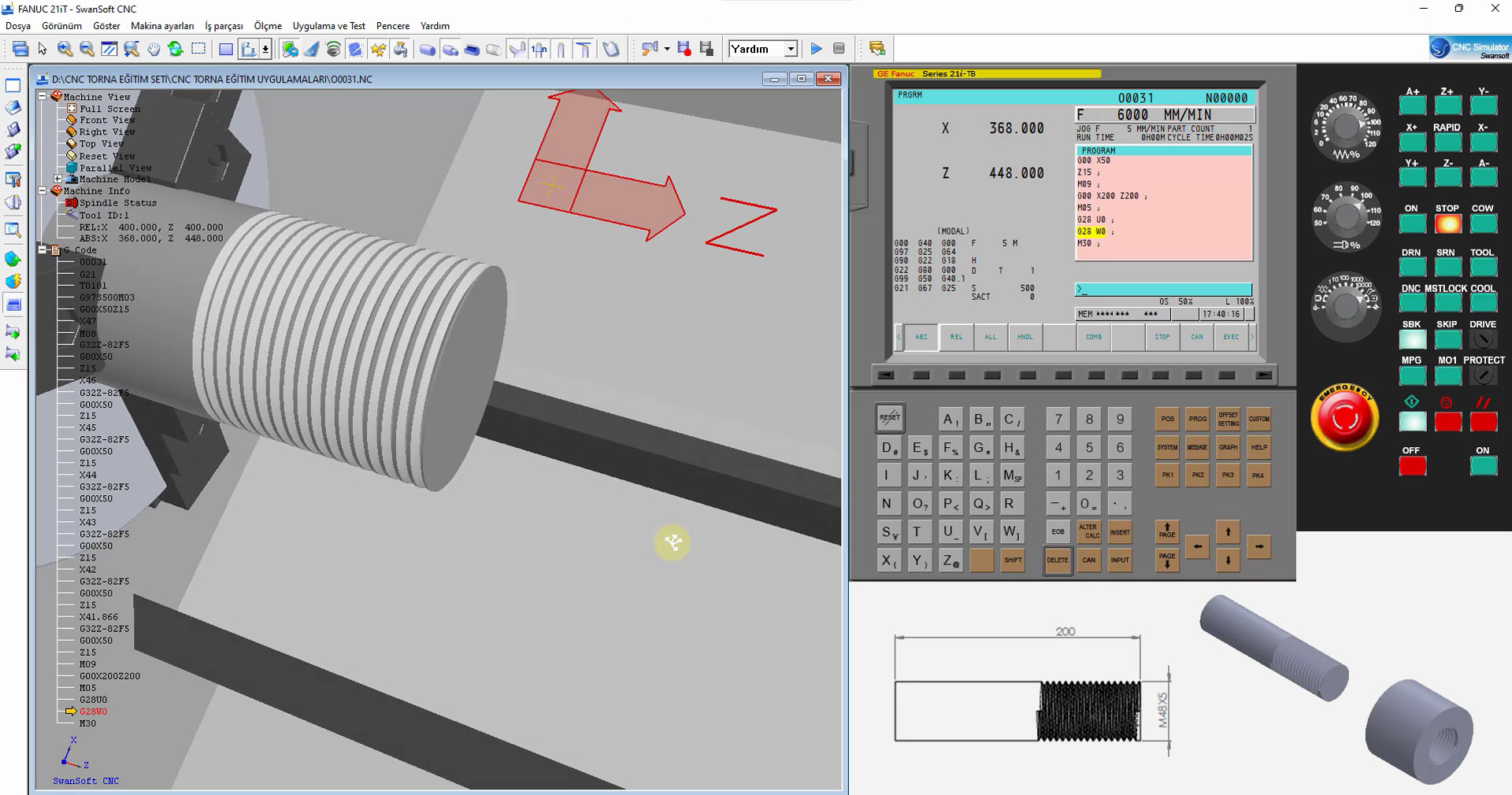
Task: Open the Görünüm menu
Action: [61, 26]
